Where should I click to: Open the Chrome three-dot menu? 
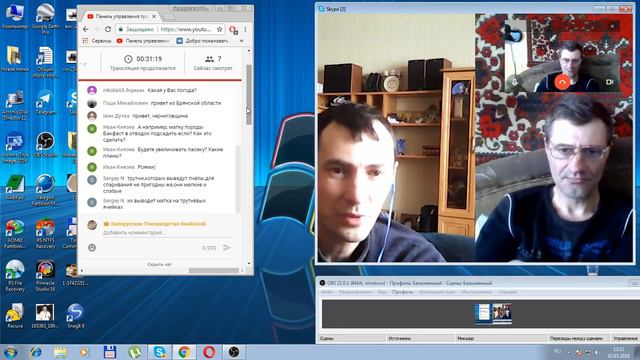click(245, 29)
